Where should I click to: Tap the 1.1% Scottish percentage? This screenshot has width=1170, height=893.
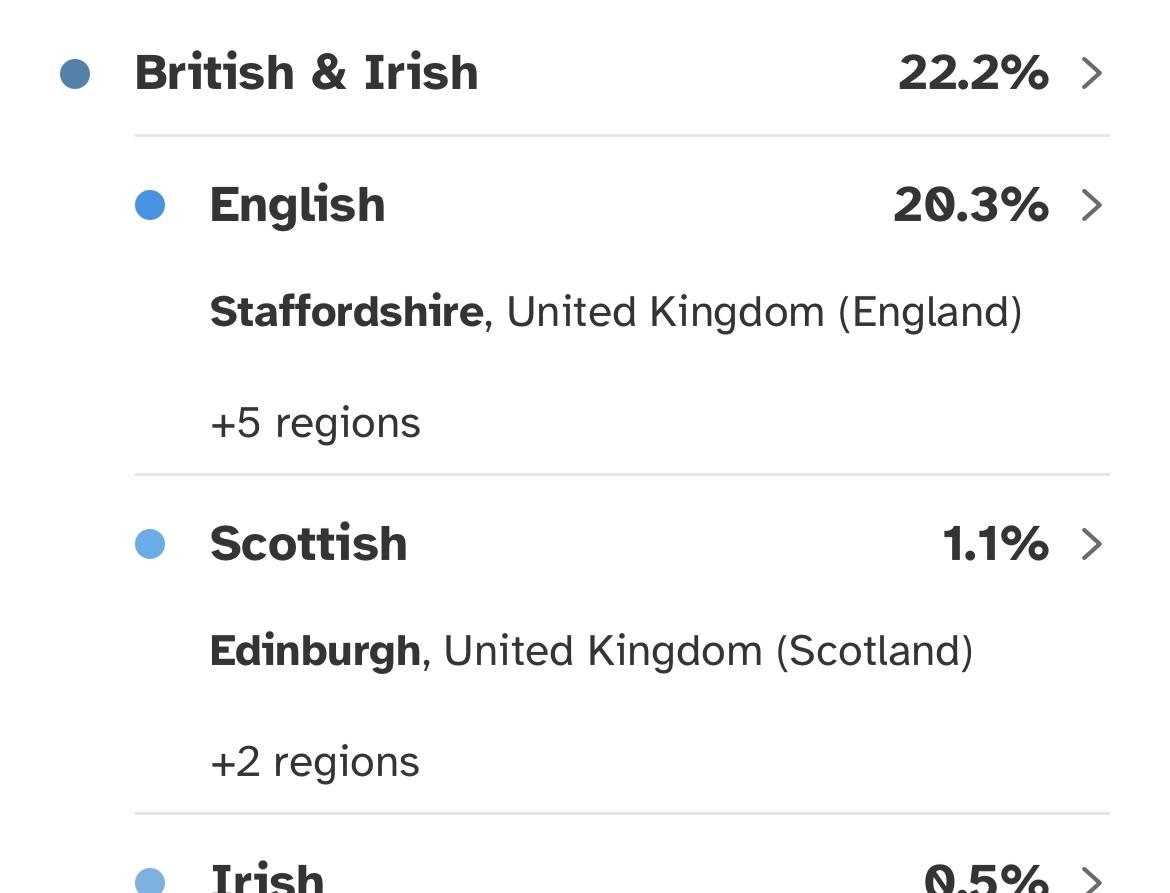click(994, 544)
